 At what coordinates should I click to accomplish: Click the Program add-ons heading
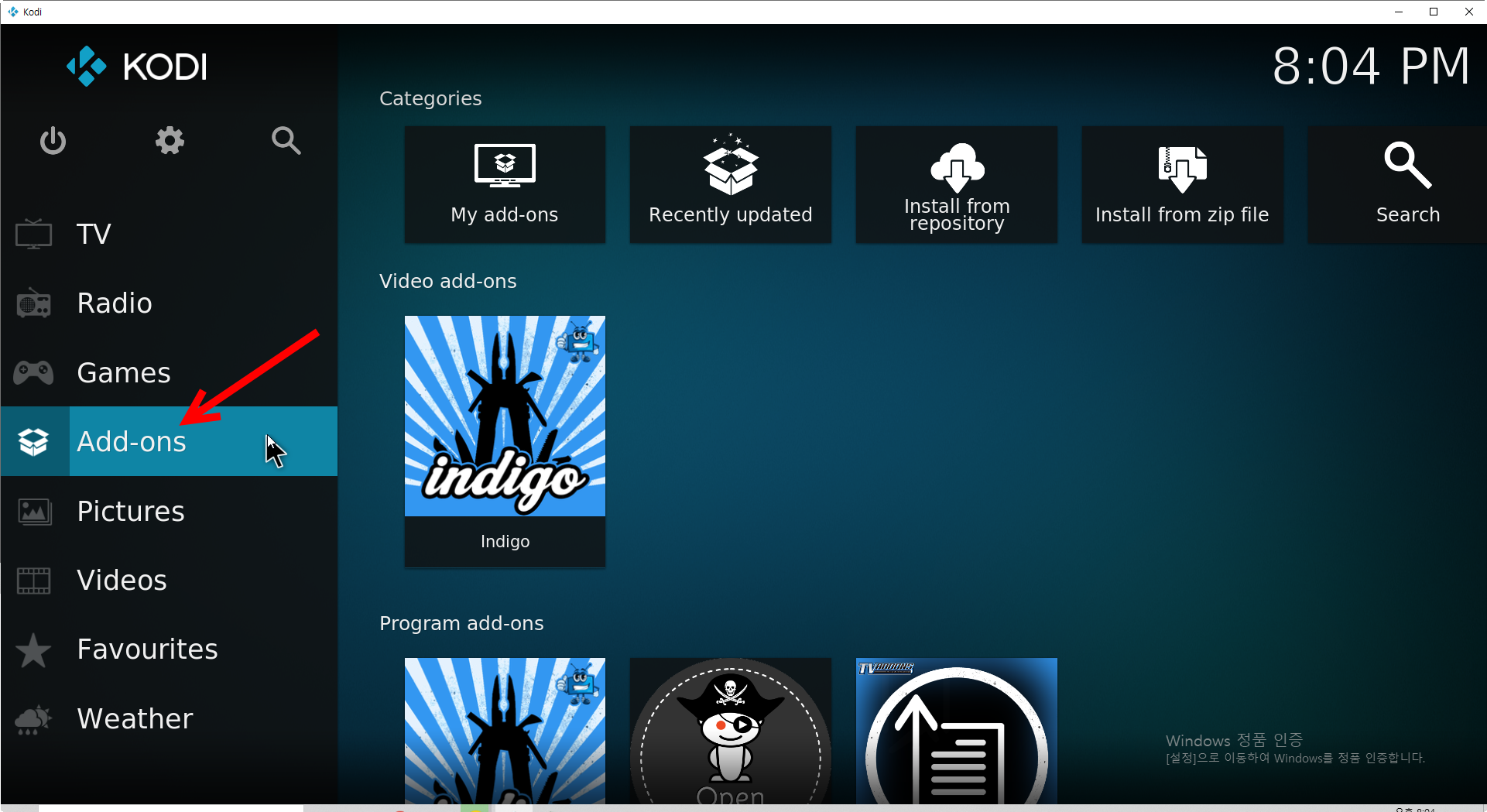pyautogui.click(x=461, y=624)
